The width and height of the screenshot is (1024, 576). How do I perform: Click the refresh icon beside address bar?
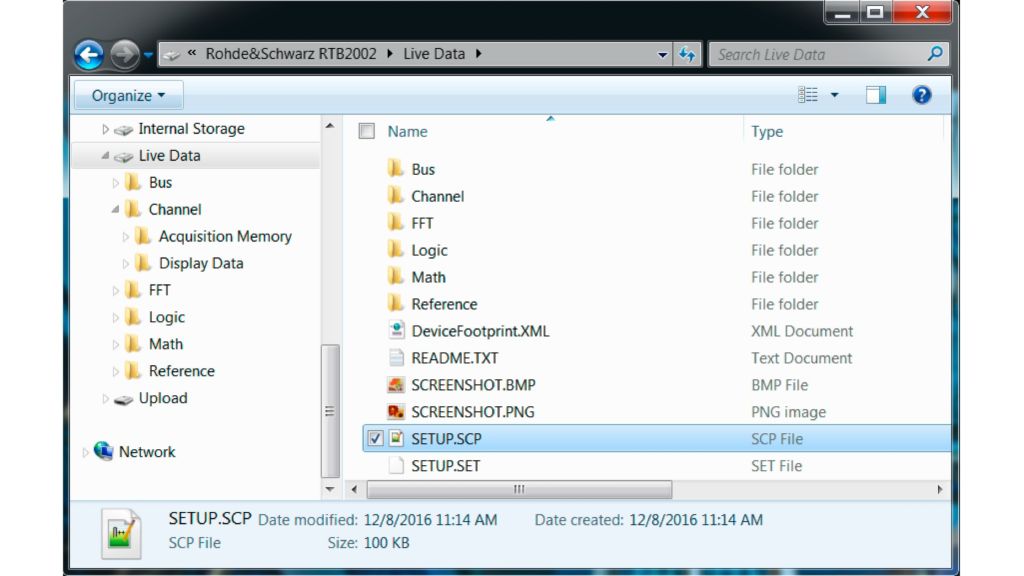688,55
